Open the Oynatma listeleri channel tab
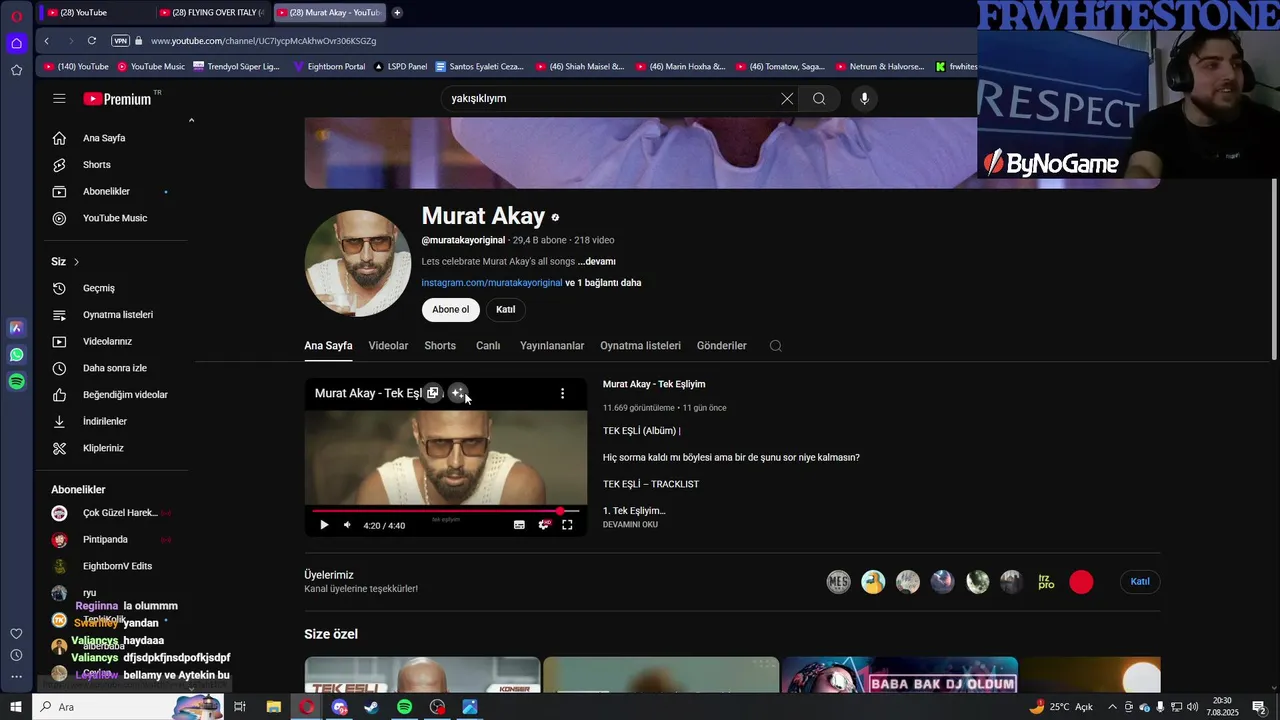Screen dimensions: 1280x720 (x=640, y=346)
